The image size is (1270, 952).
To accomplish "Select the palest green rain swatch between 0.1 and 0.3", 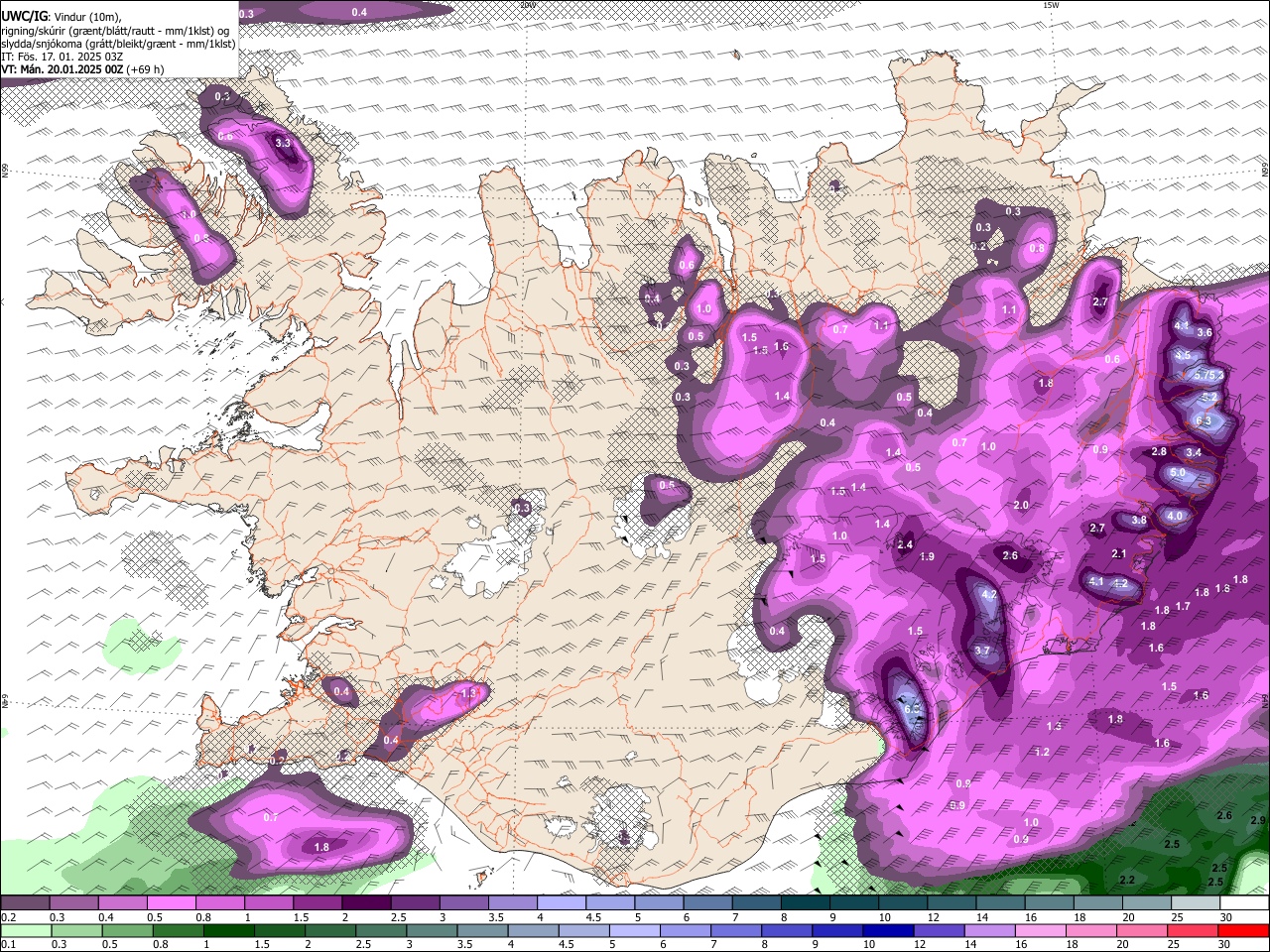I will tap(25, 931).
